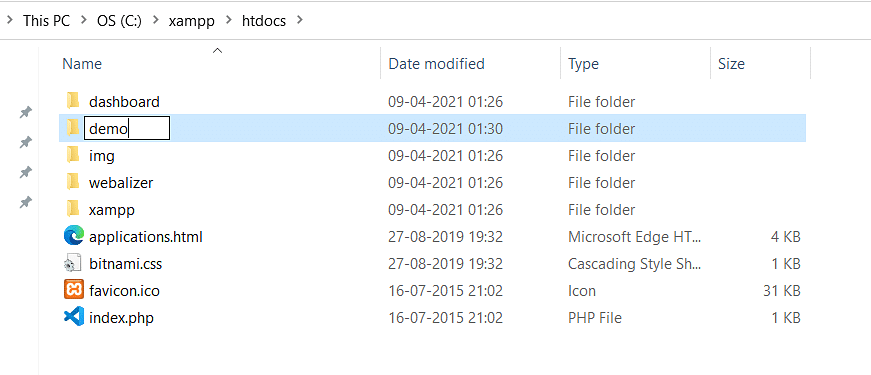
Task: Select the XAMPP favicon.ico icon
Action: (x=73, y=290)
